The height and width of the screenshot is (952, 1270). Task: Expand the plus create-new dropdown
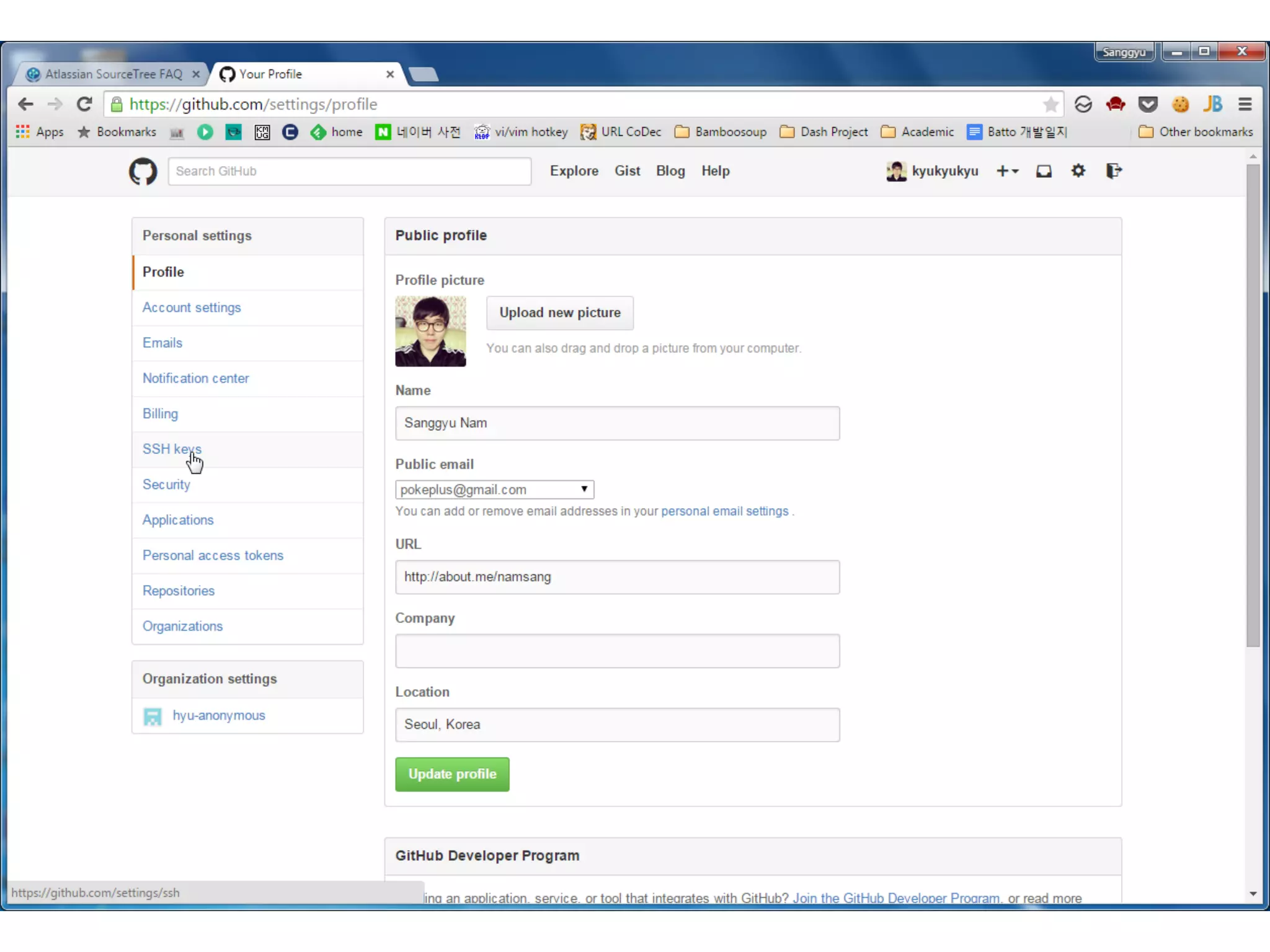tap(1007, 171)
